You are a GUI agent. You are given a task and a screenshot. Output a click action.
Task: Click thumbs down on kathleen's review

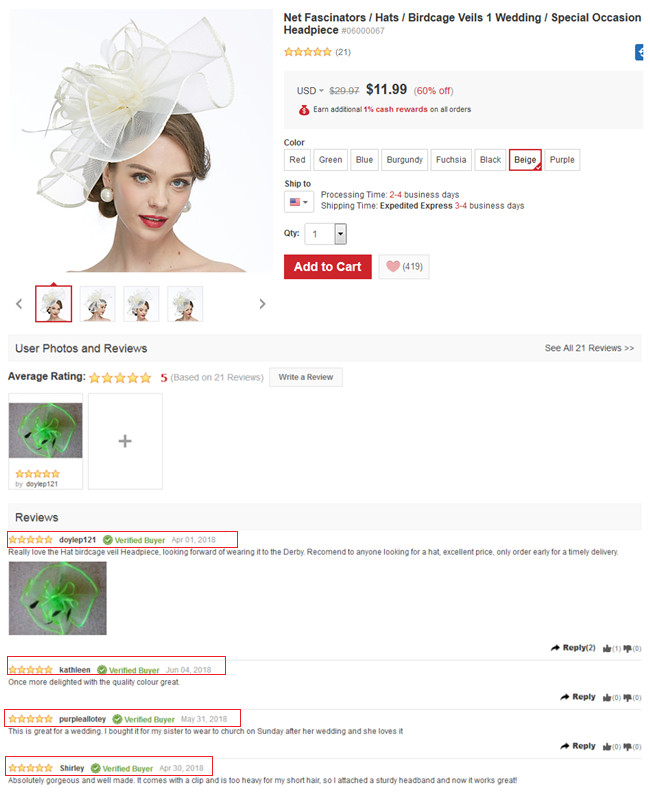click(627, 697)
